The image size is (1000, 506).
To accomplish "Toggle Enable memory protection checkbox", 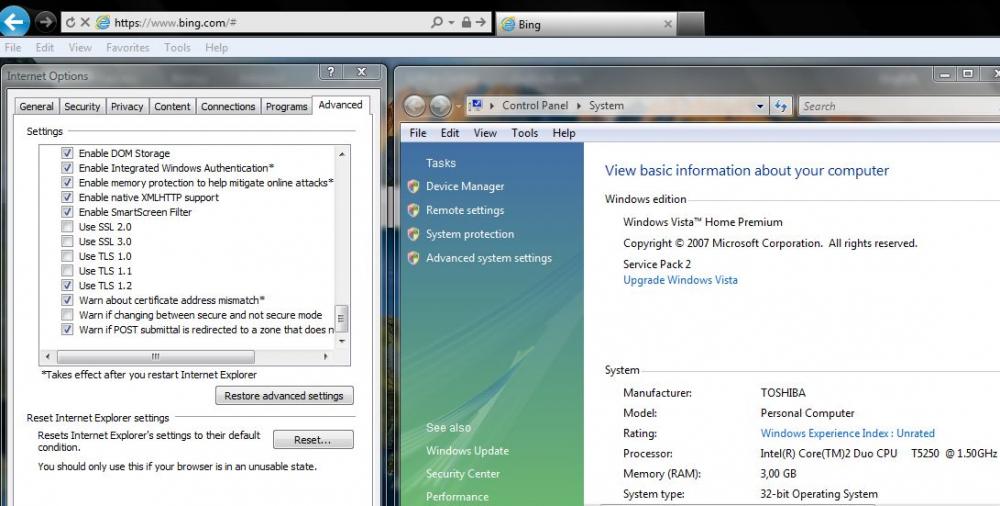I will coord(67,182).
